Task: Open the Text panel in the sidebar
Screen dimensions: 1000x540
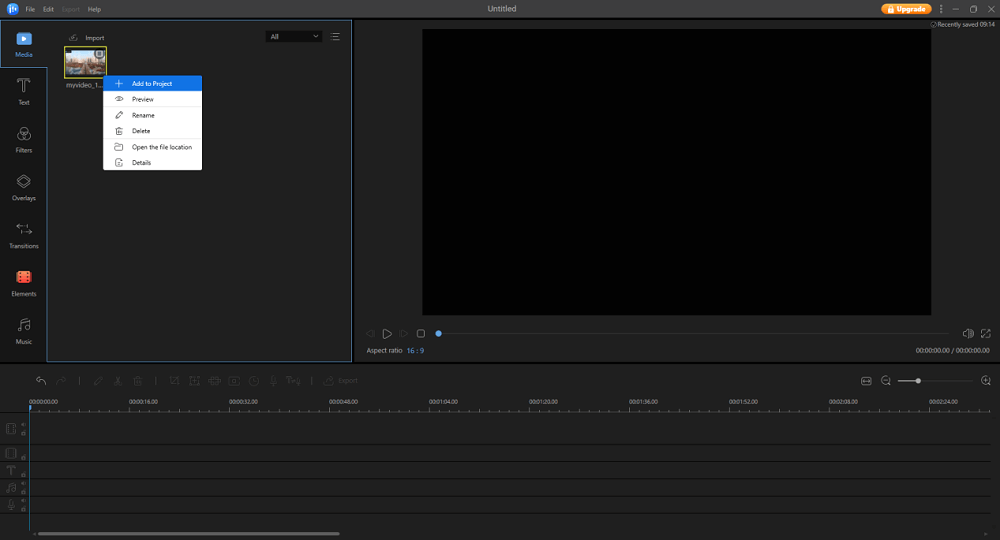Action: 23,91
